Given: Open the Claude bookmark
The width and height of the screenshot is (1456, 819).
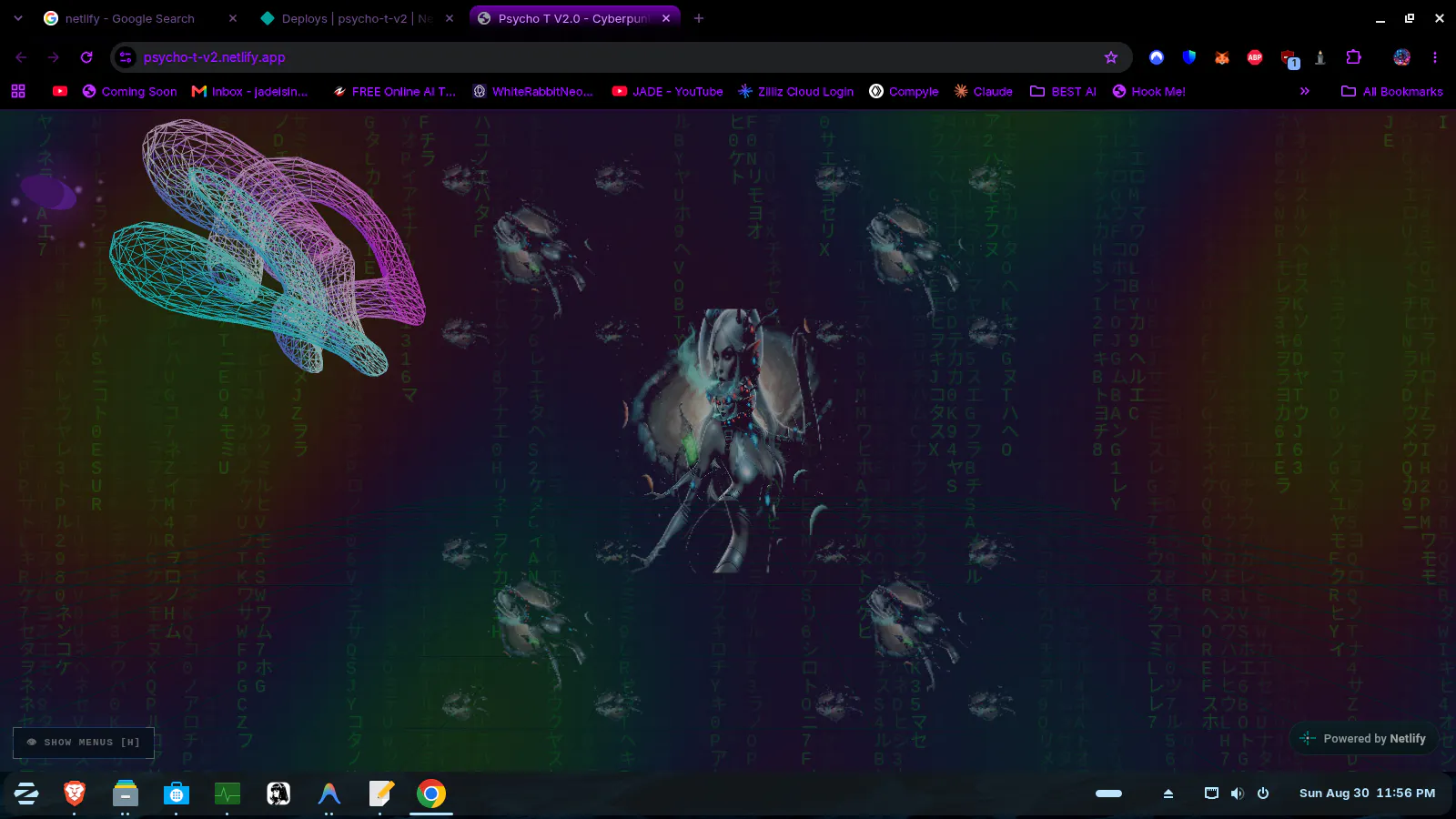Looking at the screenshot, I should pyautogui.click(x=983, y=91).
